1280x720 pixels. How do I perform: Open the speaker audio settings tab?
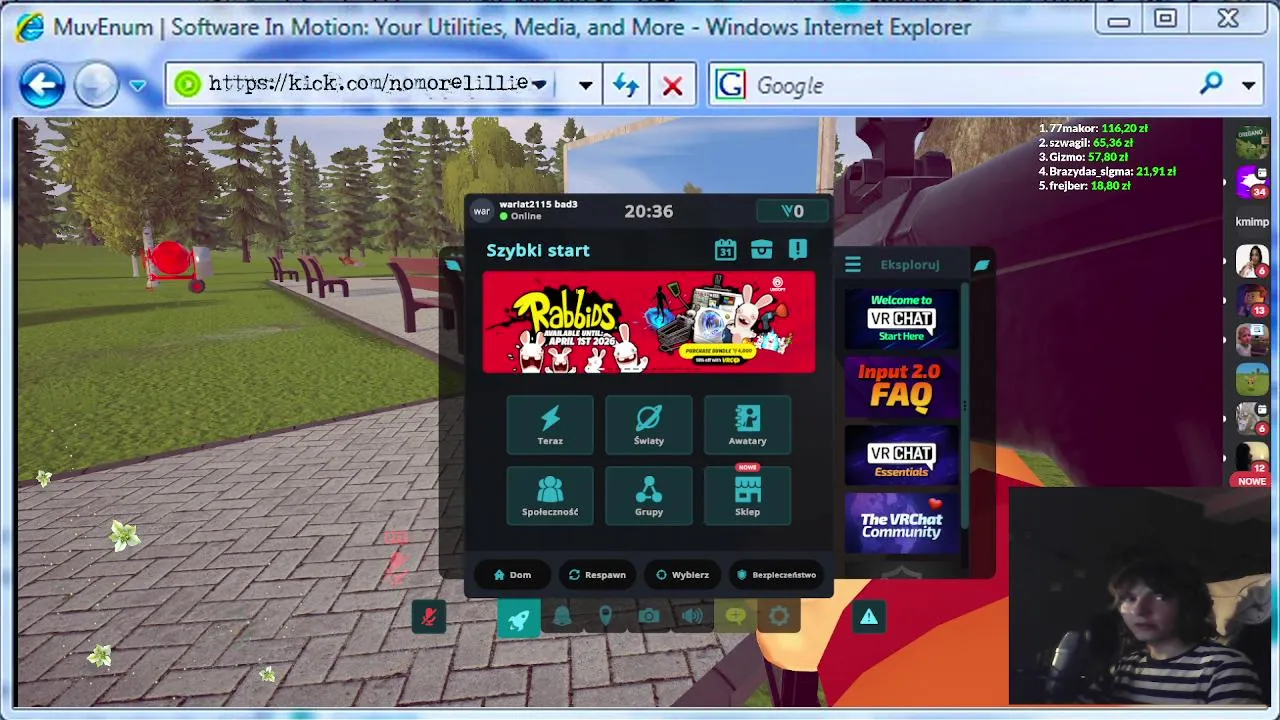[692, 617]
